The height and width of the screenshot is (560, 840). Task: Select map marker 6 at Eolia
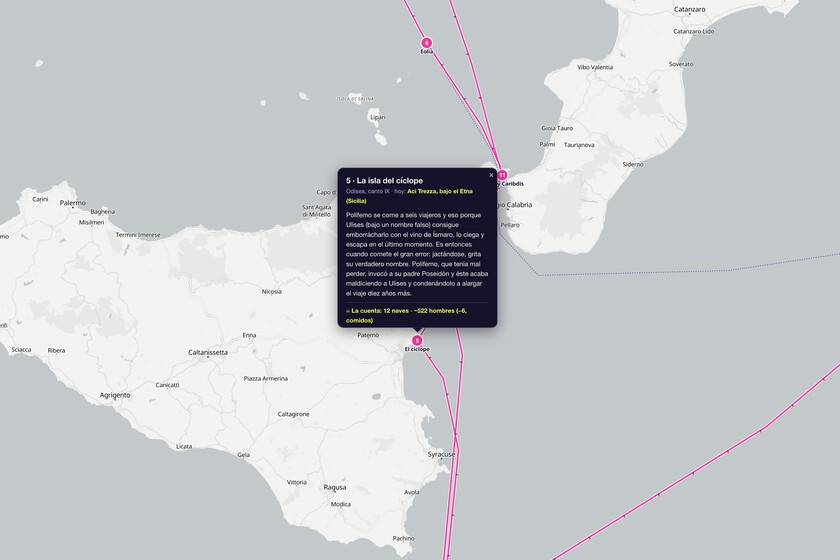426,43
